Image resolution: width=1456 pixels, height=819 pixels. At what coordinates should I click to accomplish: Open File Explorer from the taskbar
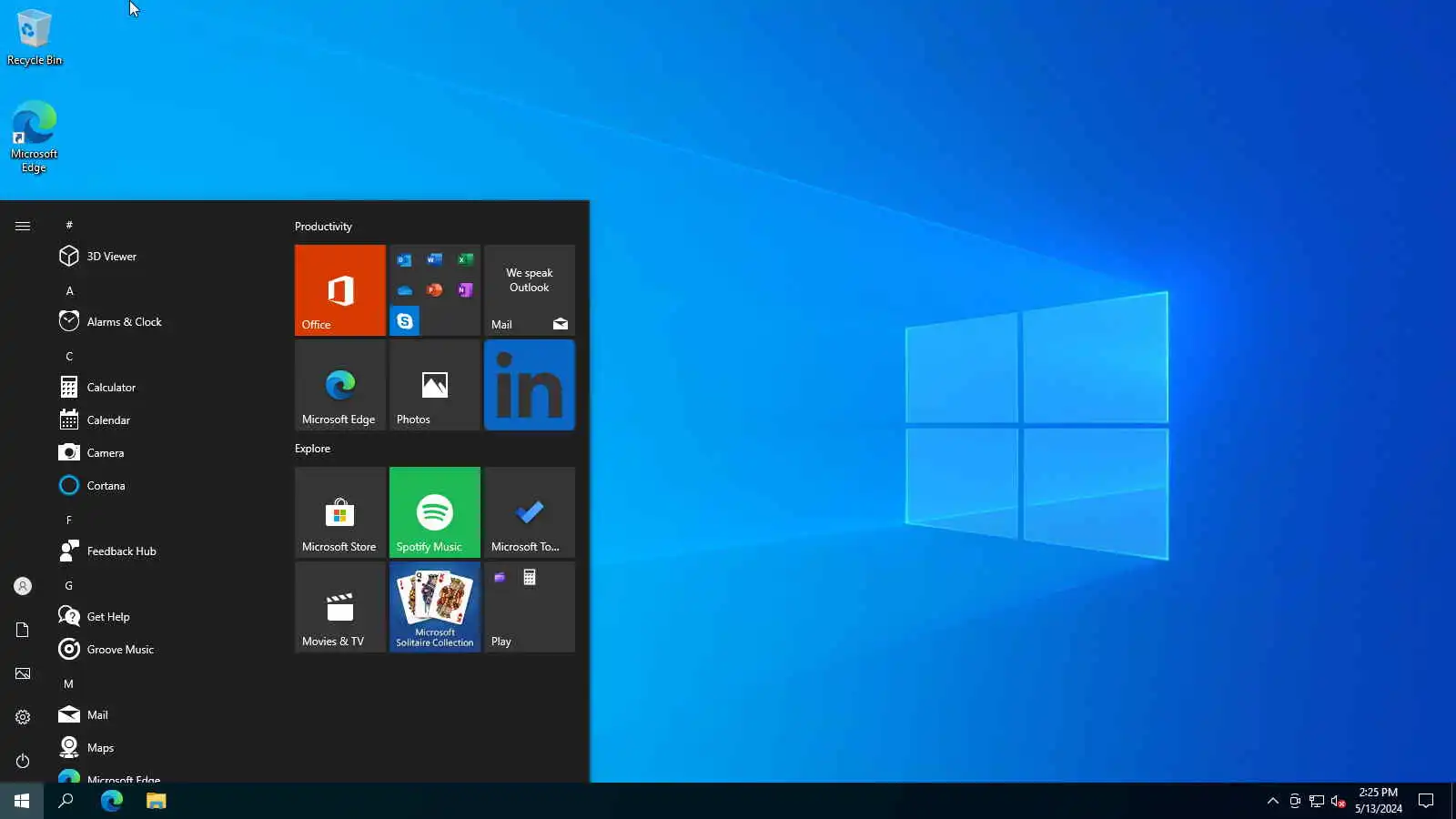click(x=156, y=801)
